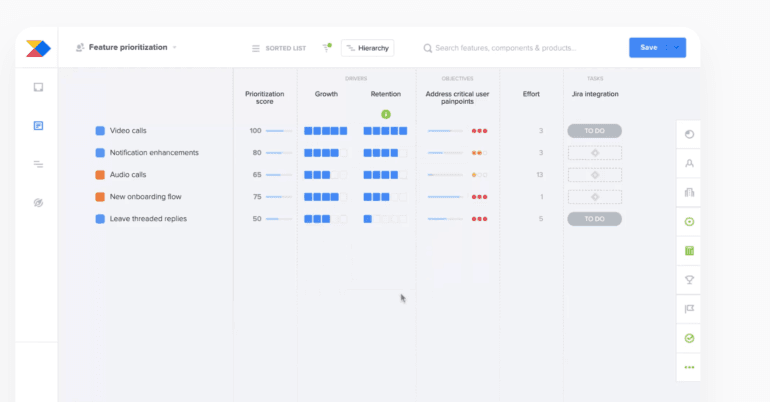Click the TO DO status for Video calls

coord(595,131)
